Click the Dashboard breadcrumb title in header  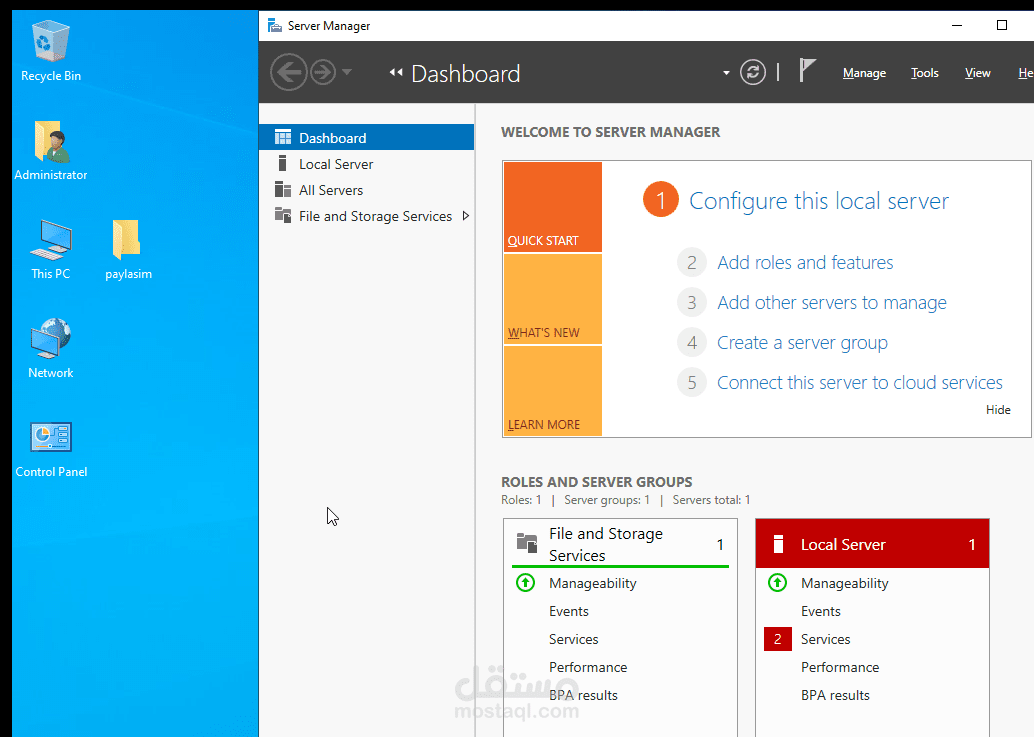click(466, 73)
